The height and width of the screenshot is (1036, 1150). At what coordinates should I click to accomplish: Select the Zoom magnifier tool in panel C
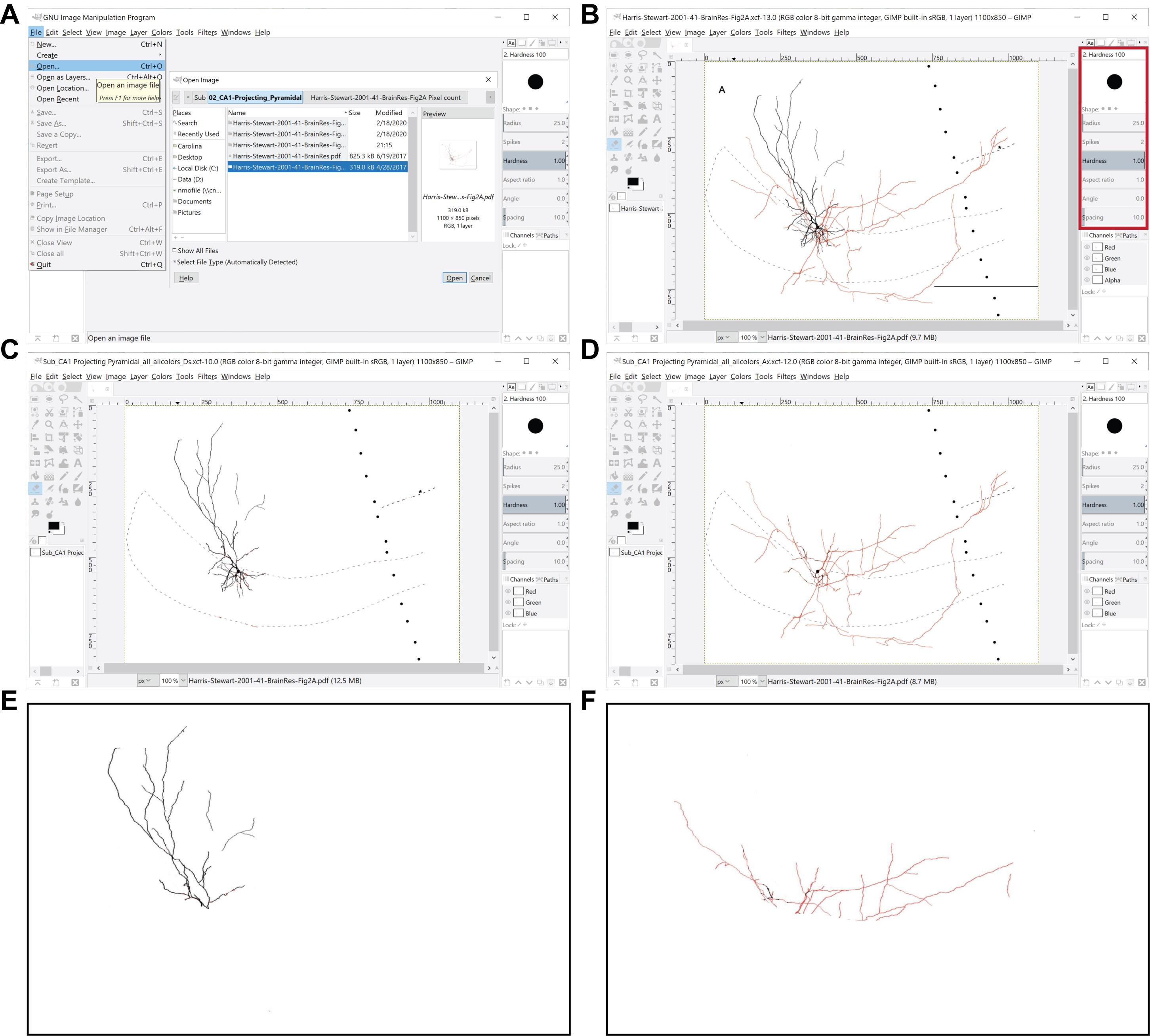click(49, 425)
